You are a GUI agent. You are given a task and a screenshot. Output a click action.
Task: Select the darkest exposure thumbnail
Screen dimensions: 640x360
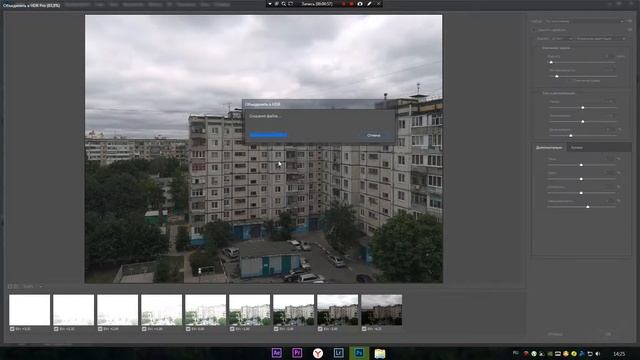[x=382, y=310]
